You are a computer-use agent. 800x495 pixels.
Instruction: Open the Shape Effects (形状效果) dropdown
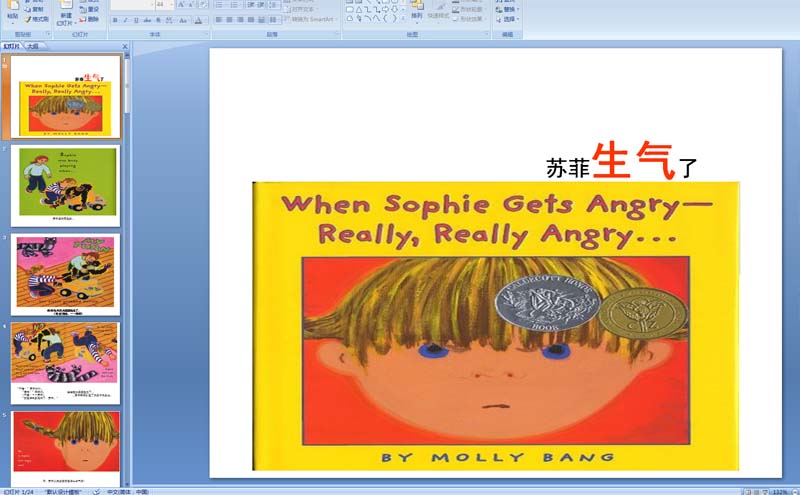point(468,19)
